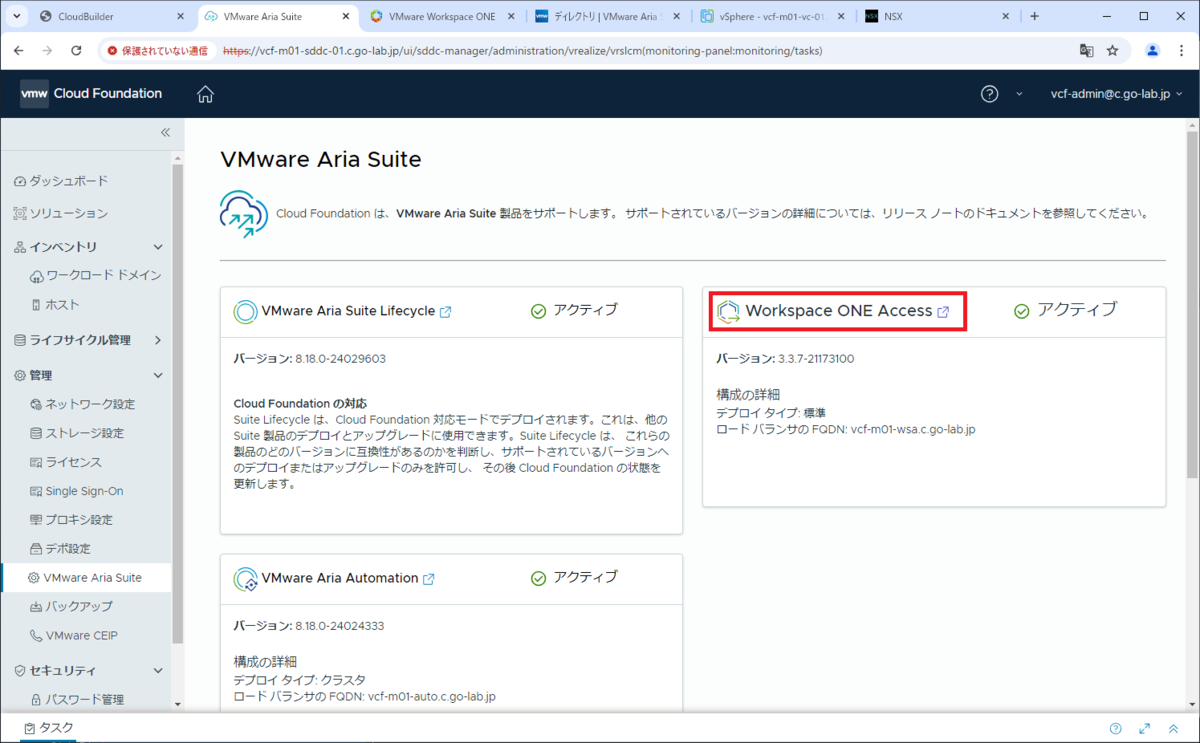Open パスワード管理 in the sidebar

click(x=77, y=700)
